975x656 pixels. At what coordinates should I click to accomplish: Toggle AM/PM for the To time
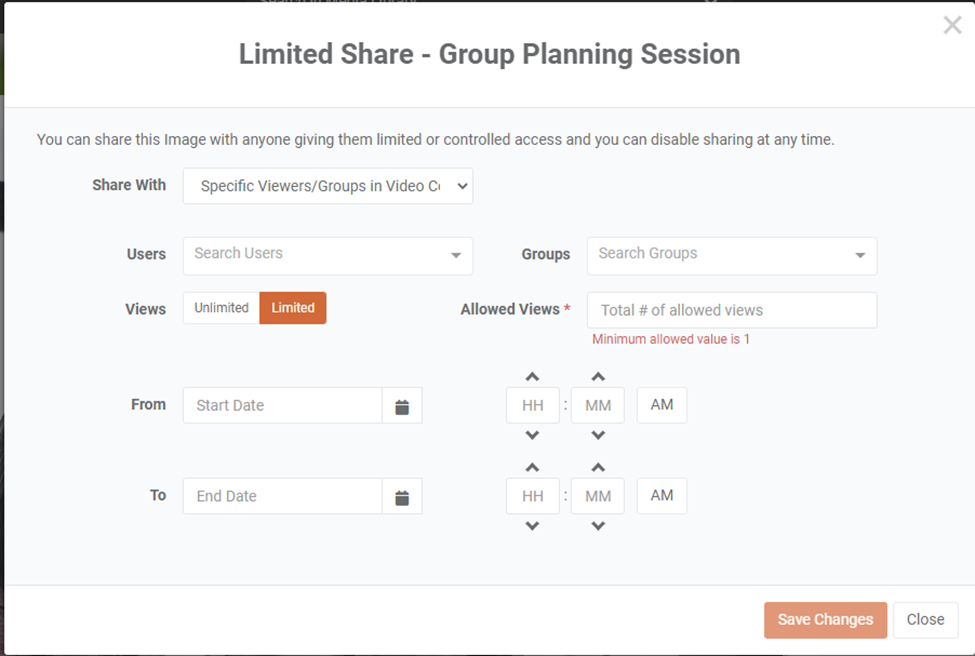coord(662,496)
